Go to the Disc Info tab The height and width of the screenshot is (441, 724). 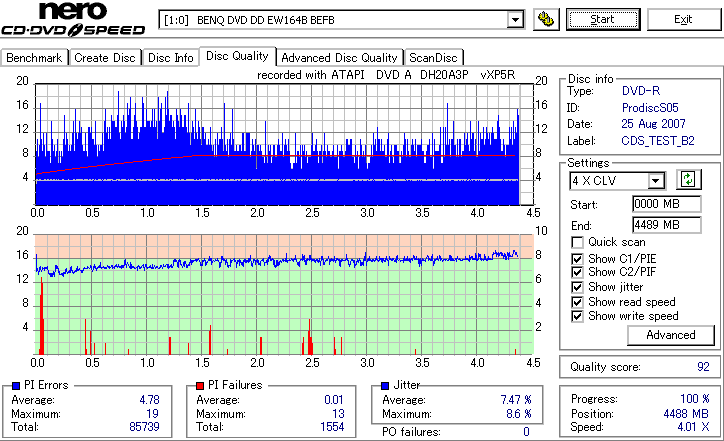tap(170, 58)
